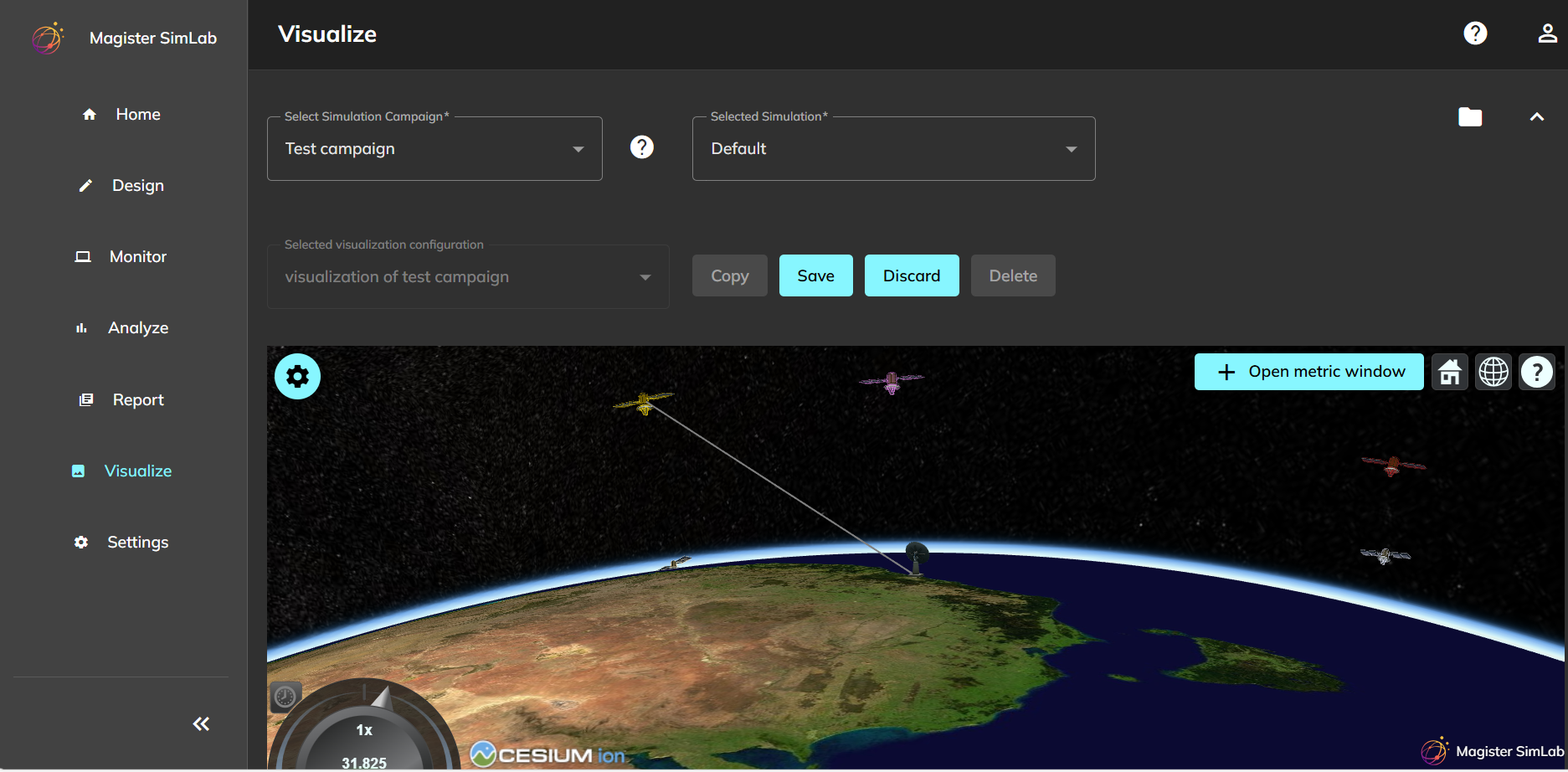Open saved configurations with the folder icon
The image size is (1568, 772).
tap(1471, 116)
